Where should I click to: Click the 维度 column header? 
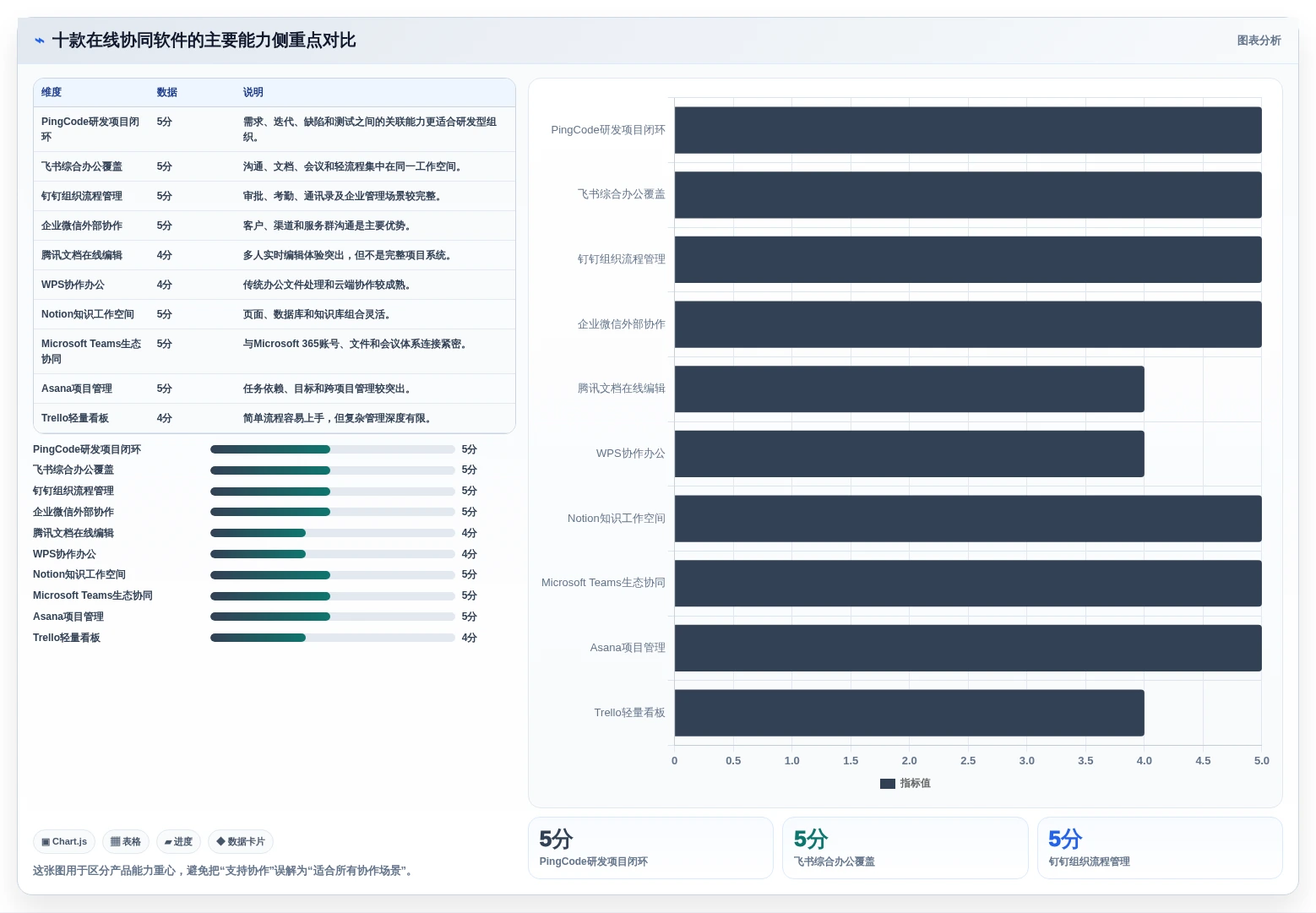52,92
